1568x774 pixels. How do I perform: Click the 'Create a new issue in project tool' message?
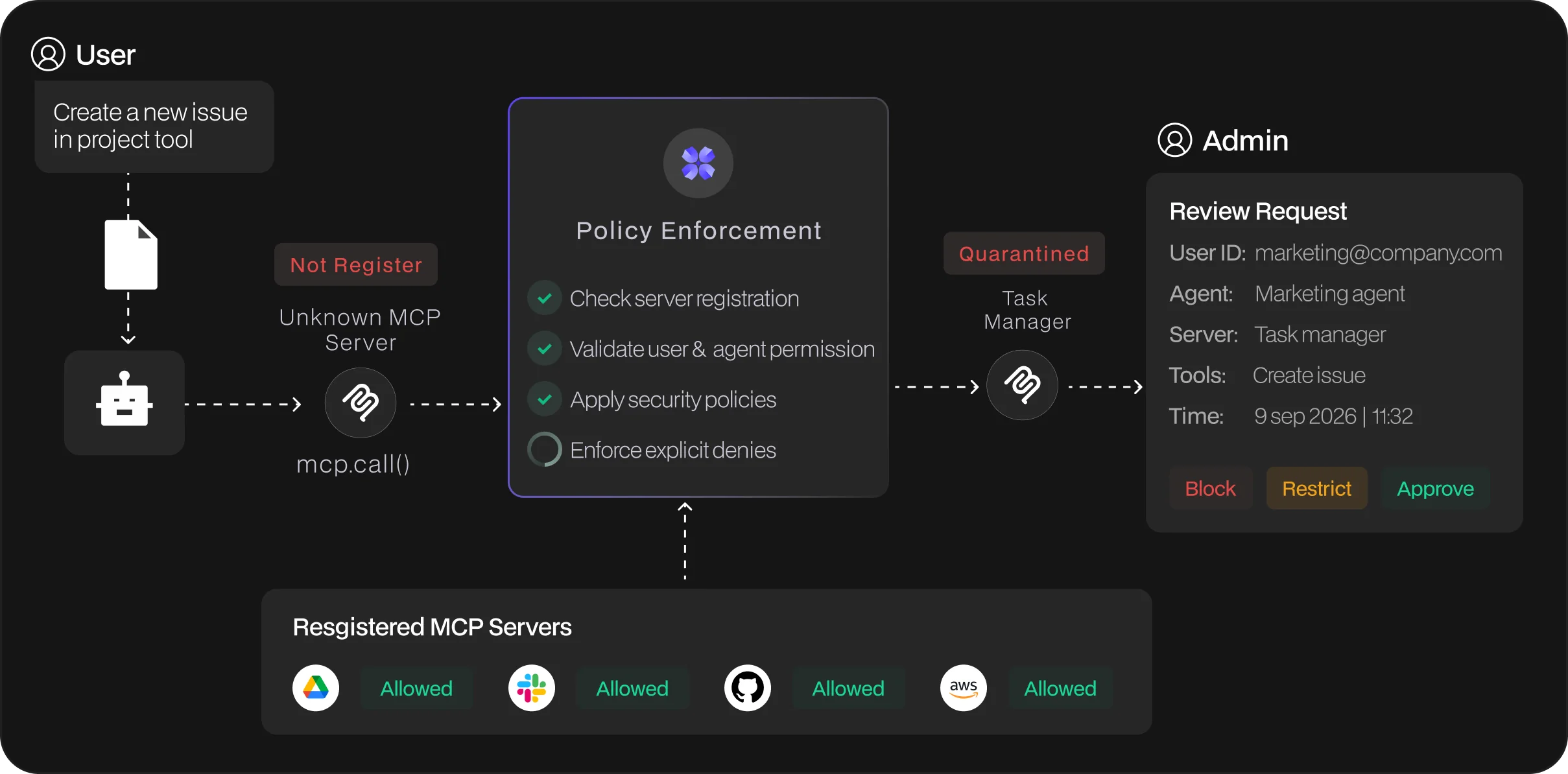154,126
